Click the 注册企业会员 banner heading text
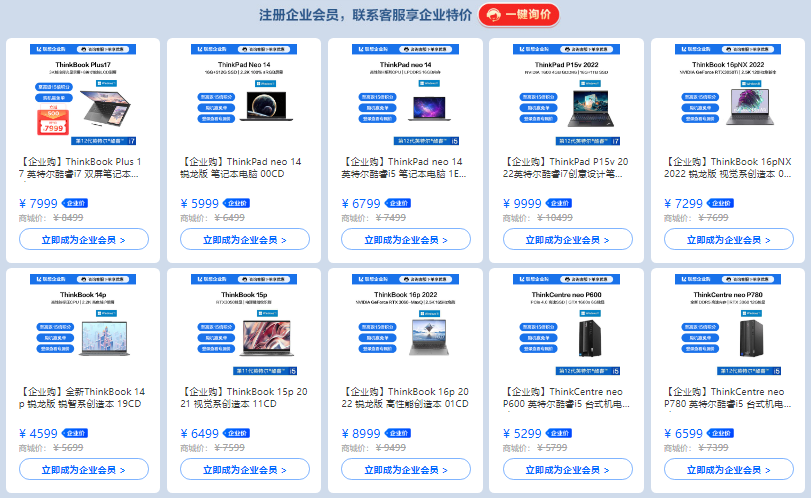The width and height of the screenshot is (811, 498). click(x=365, y=15)
